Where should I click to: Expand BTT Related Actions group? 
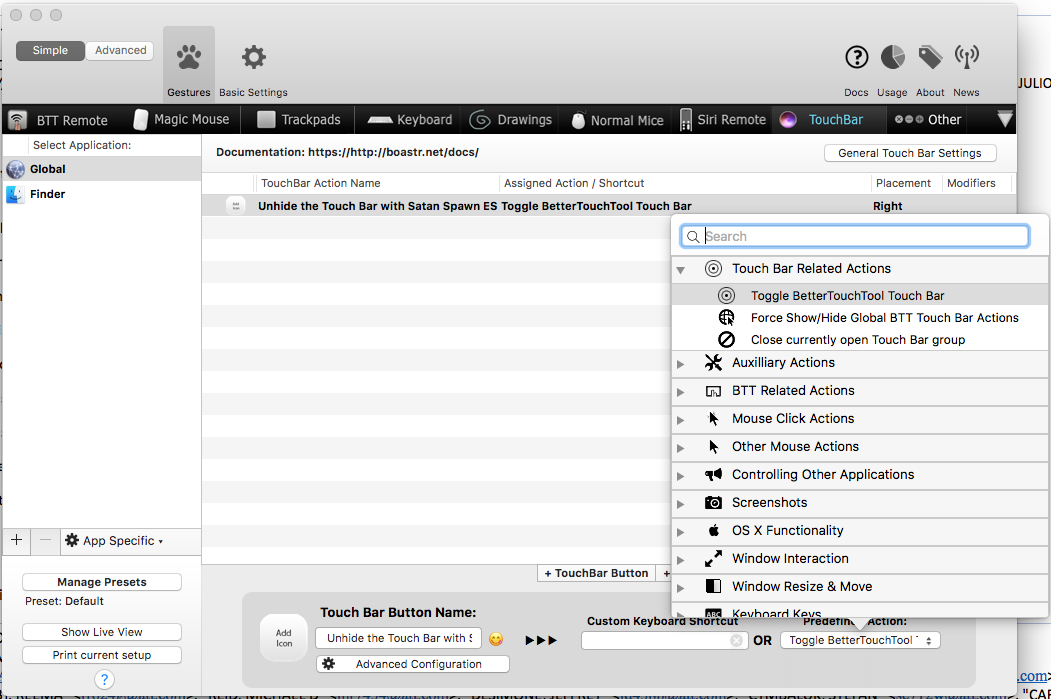681,392
